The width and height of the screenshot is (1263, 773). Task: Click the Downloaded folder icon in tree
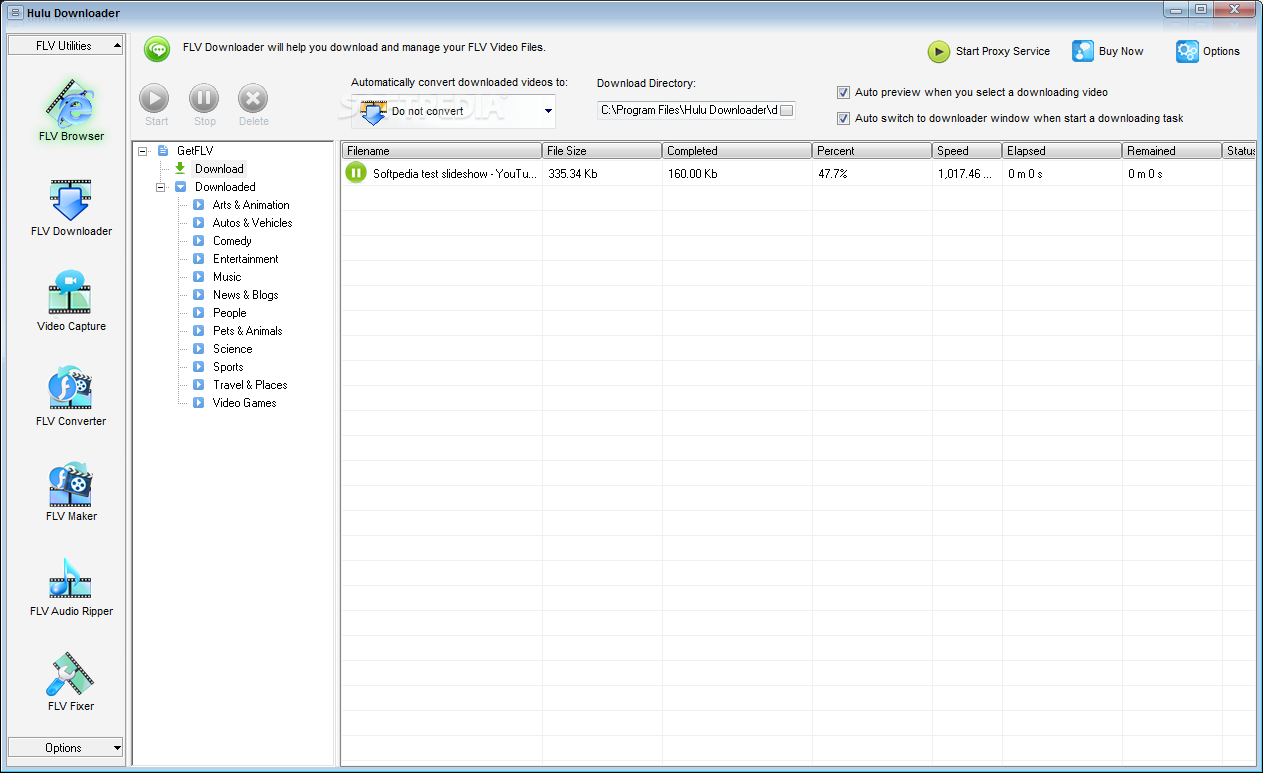tap(180, 187)
